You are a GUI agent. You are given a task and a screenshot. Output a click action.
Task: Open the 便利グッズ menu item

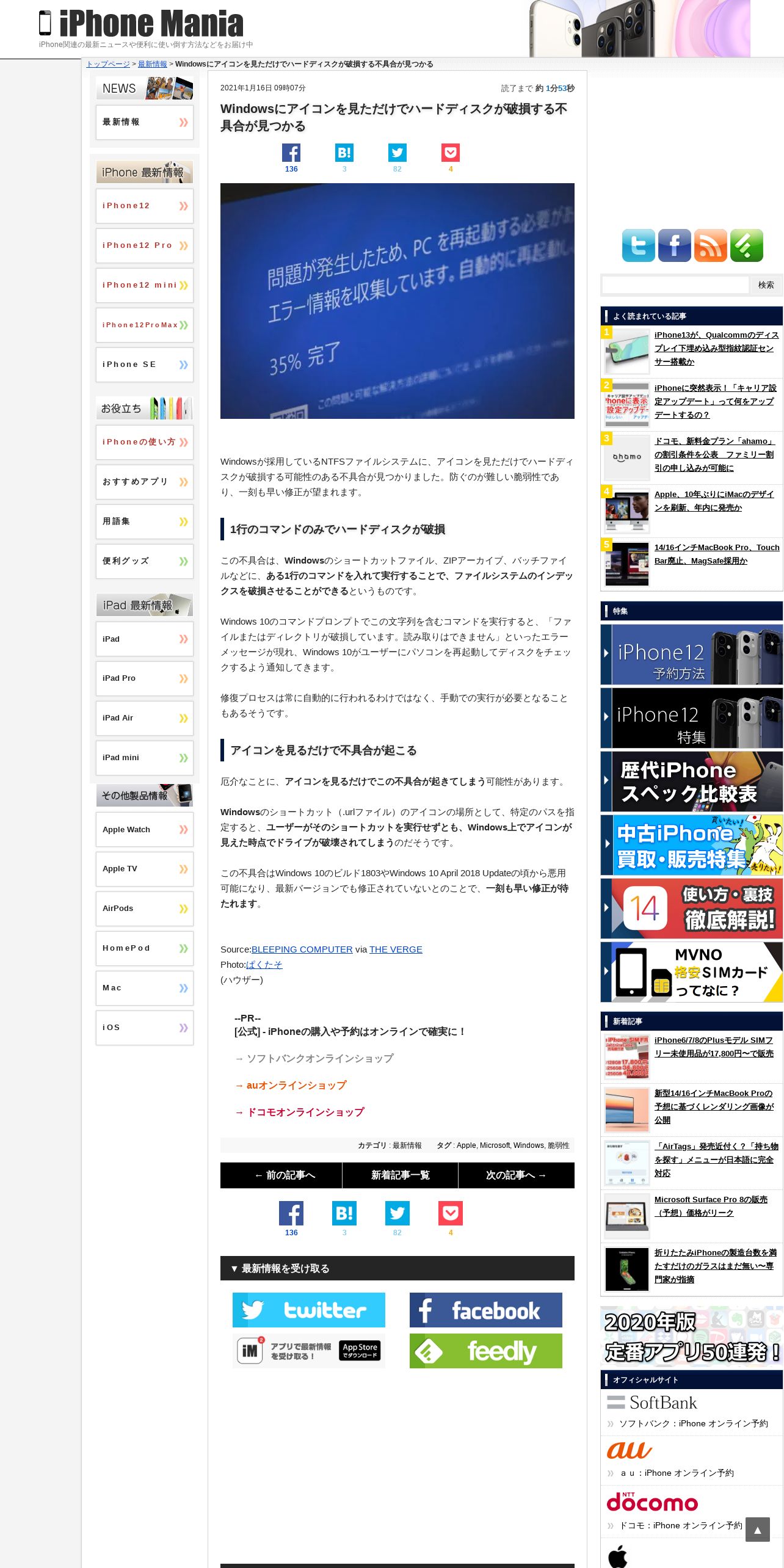145,561
